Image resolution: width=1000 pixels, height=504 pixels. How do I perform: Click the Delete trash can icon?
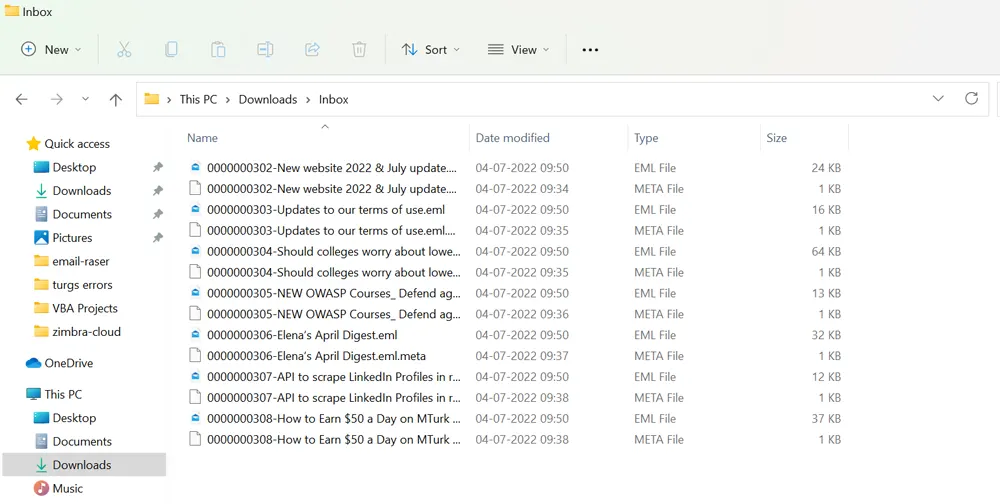(359, 49)
